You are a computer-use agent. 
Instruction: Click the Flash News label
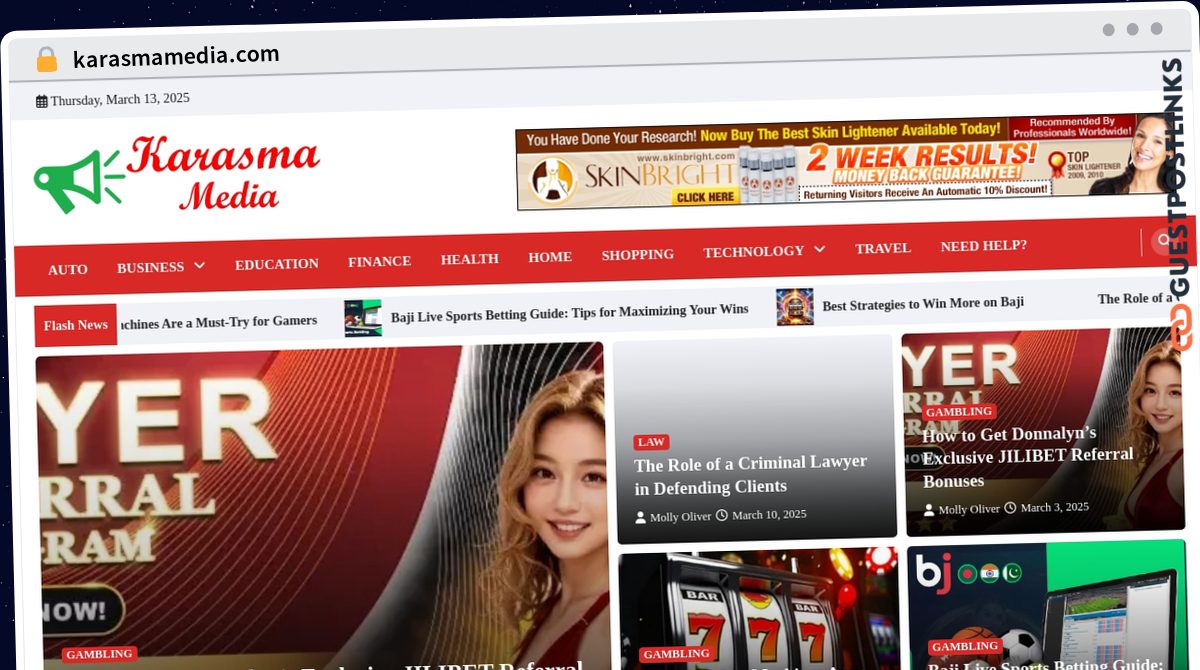point(76,325)
